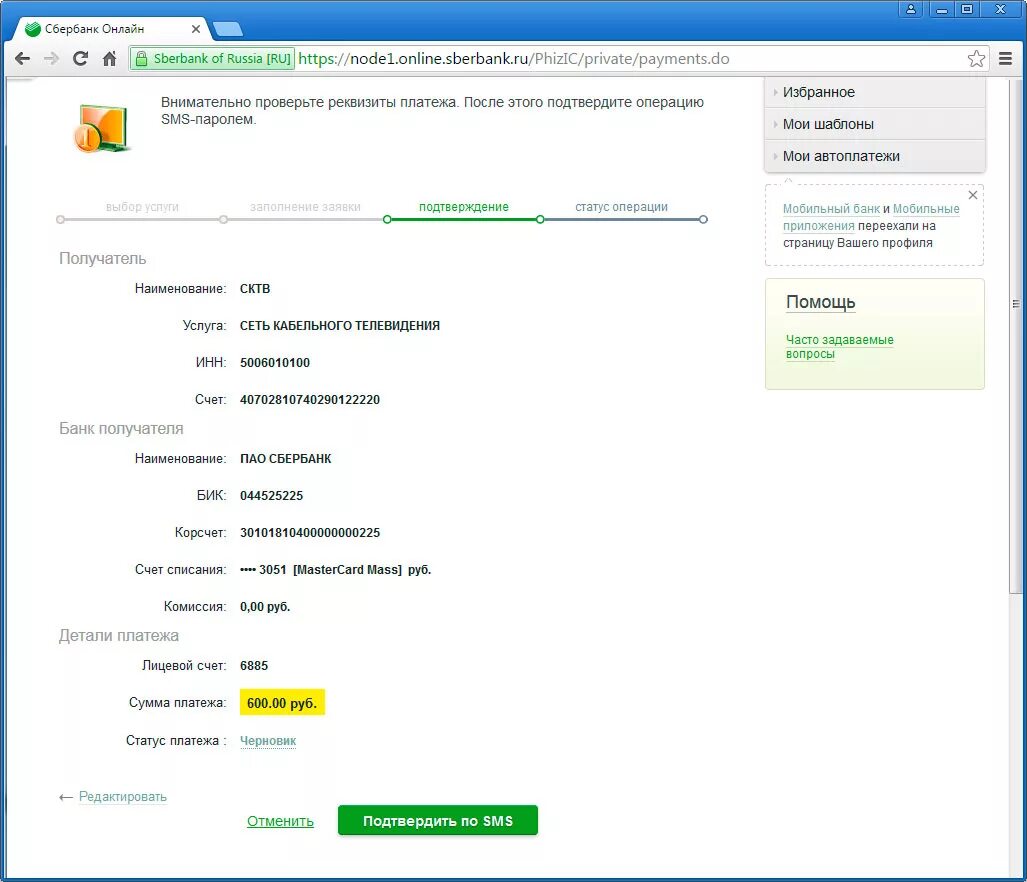
Task: Click the Черновик payment status link
Action: tap(268, 741)
